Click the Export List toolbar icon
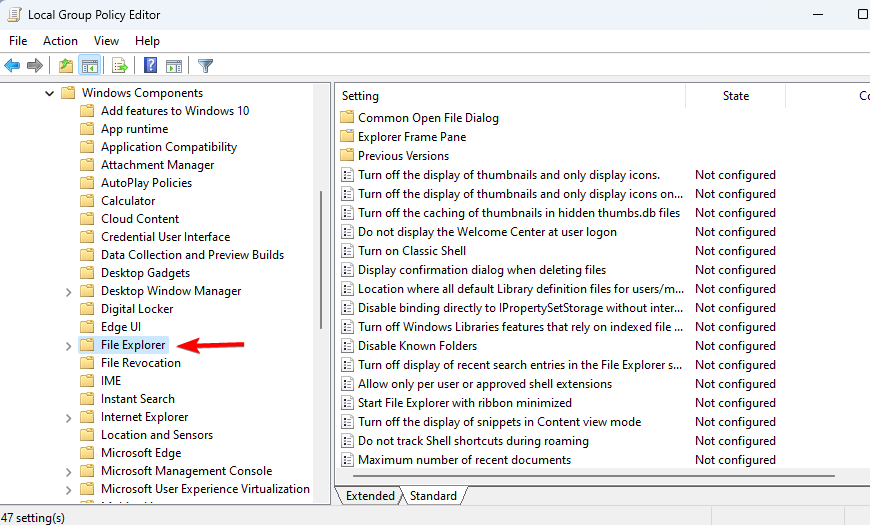This screenshot has height=525, width=870. (120, 66)
